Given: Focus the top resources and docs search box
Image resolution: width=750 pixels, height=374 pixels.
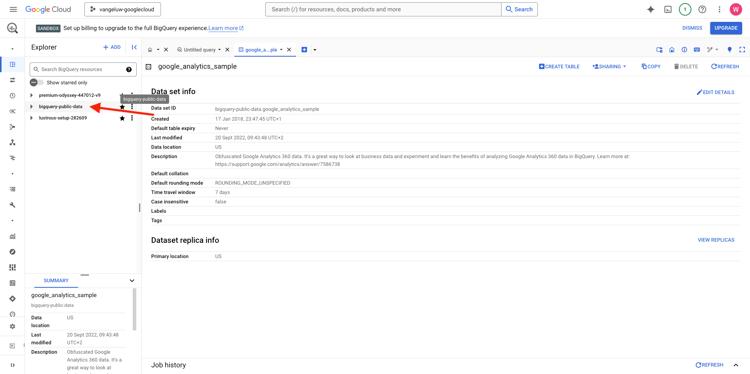Looking at the screenshot, I should click(384, 10).
